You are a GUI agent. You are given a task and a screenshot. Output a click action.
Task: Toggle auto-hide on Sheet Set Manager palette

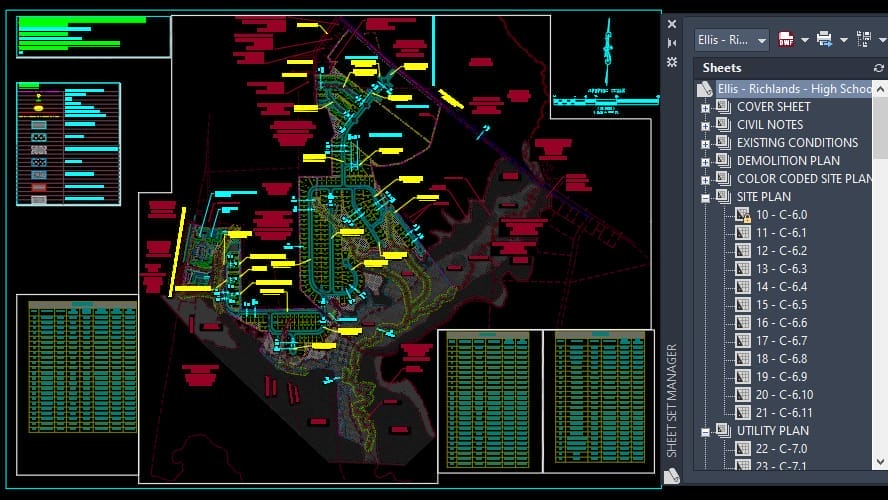pos(672,43)
